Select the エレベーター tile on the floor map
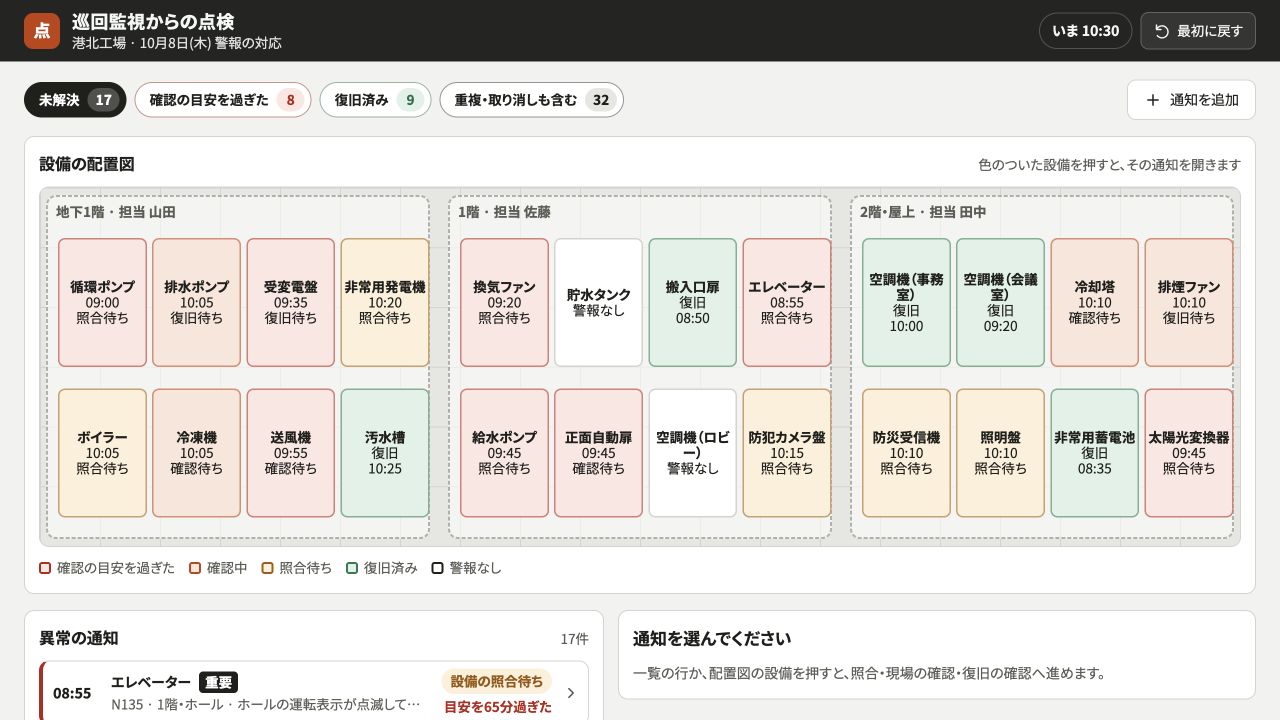The height and width of the screenshot is (720, 1280). 787,302
